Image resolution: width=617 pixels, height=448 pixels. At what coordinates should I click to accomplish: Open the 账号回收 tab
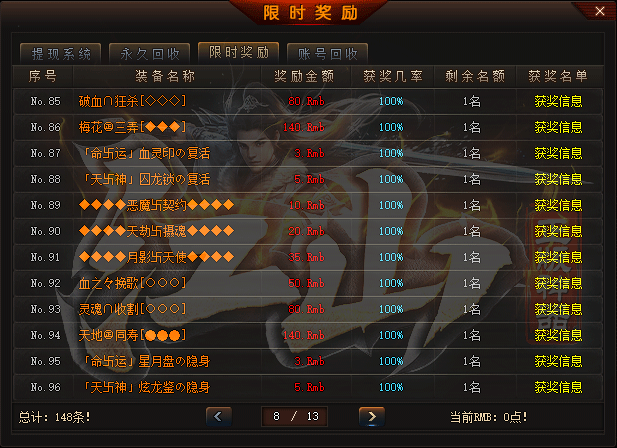coord(327,54)
